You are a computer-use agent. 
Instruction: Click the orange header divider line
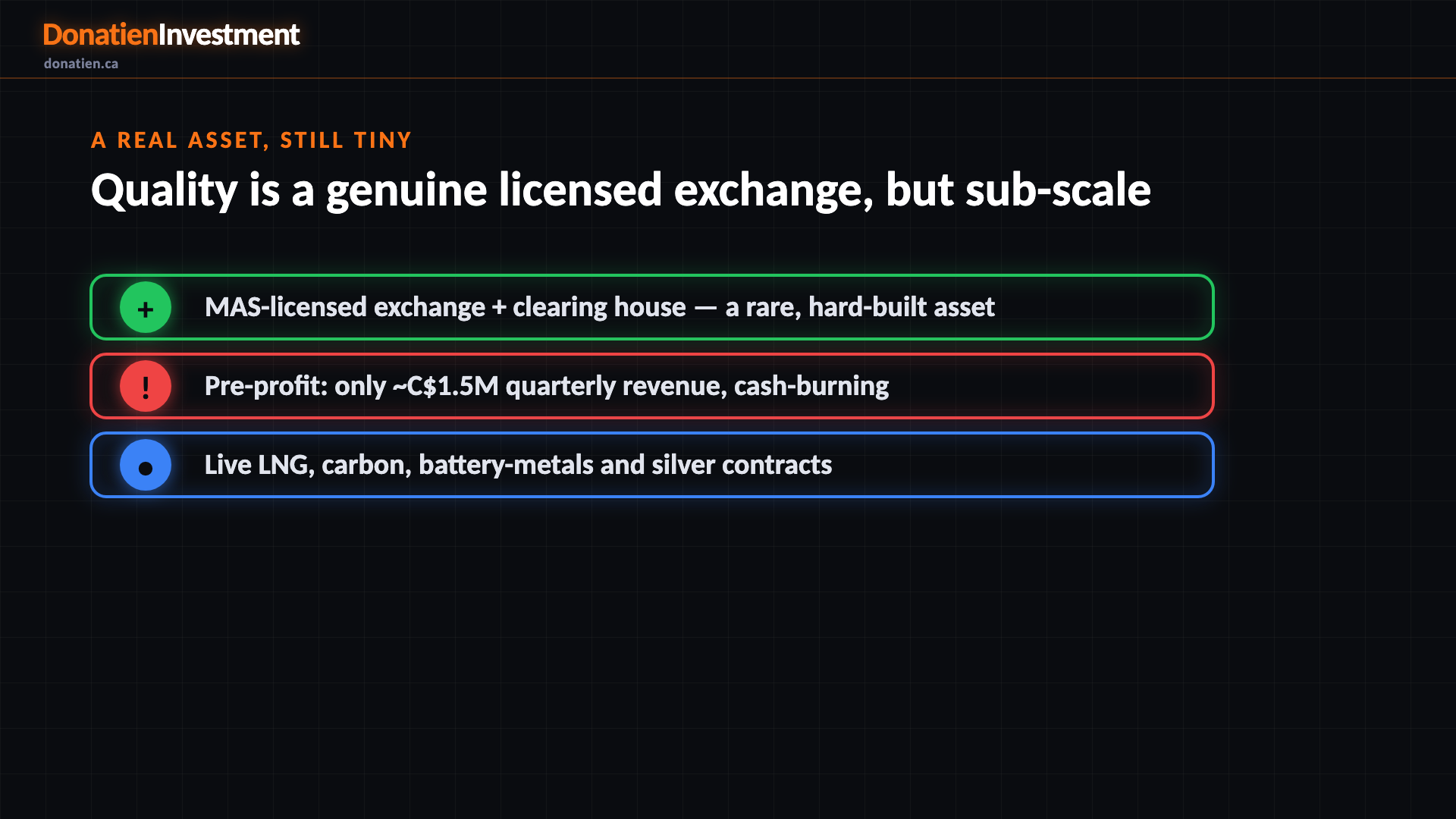[x=728, y=77]
